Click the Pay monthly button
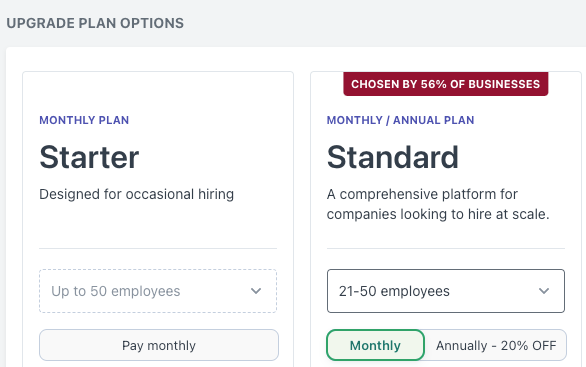Viewport: 586px width, 367px height. tap(159, 345)
